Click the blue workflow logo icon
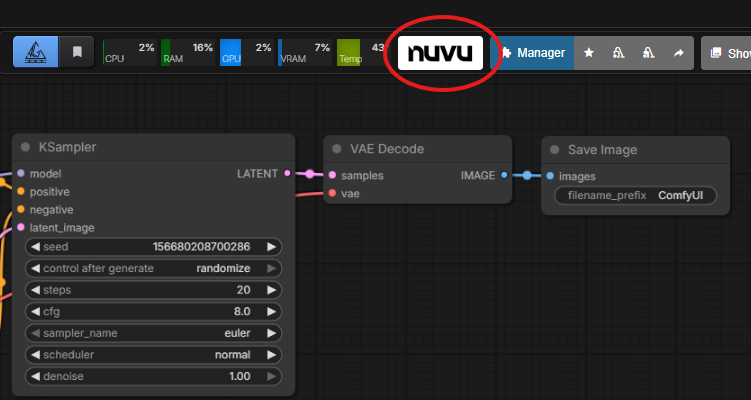 [35, 52]
